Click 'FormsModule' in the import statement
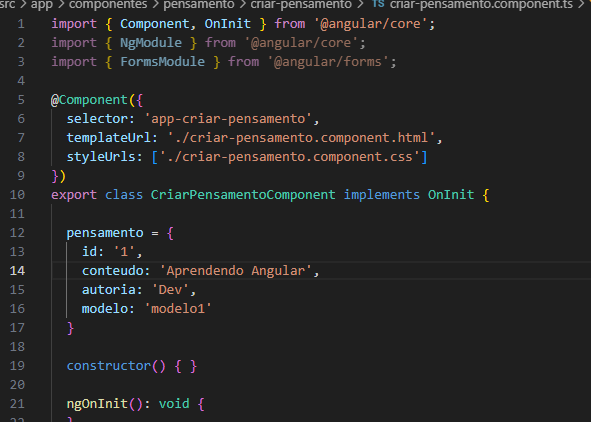This screenshot has height=422, width=591. pyautogui.click(x=162, y=61)
